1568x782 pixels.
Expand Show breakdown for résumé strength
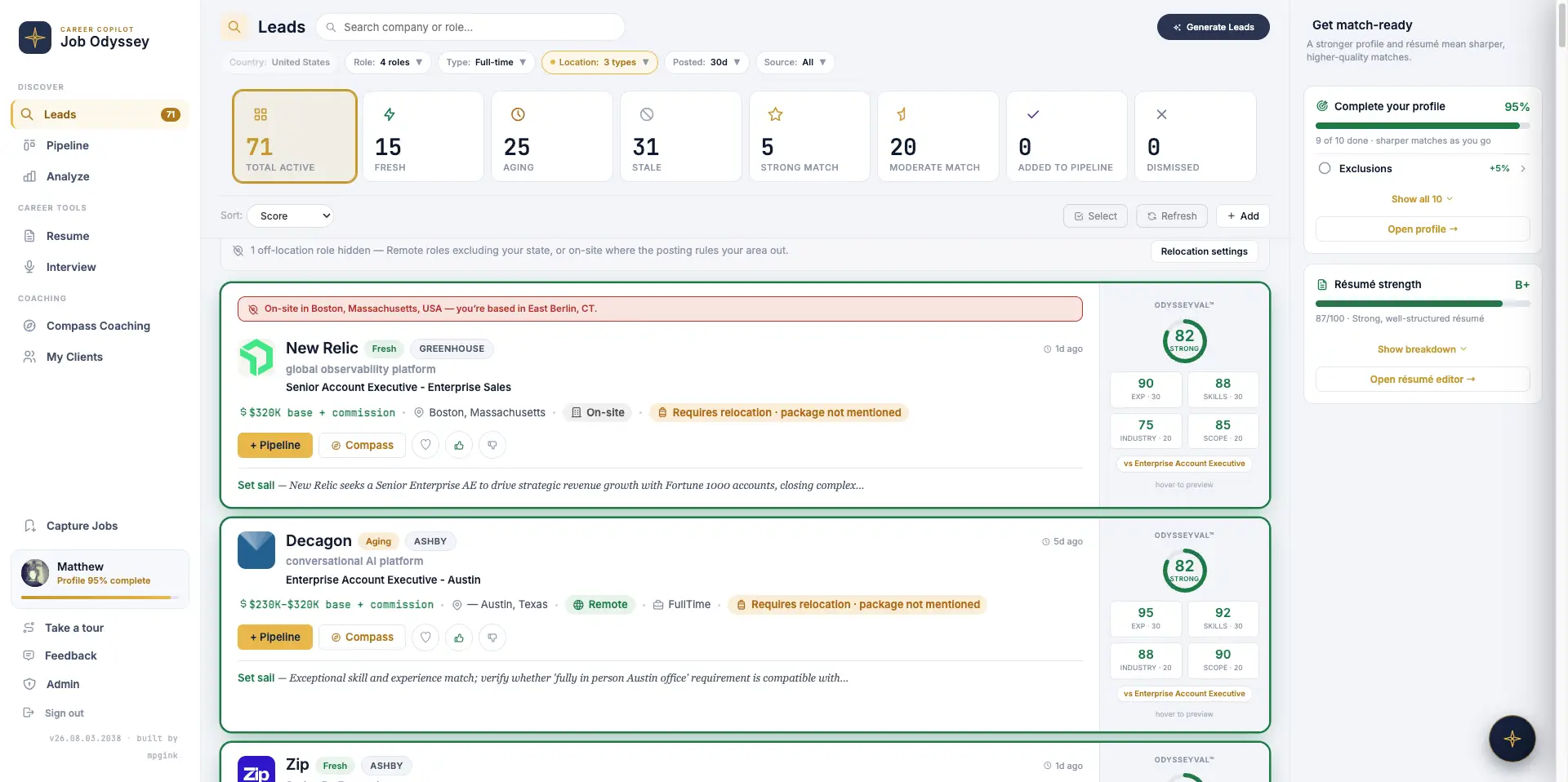point(1423,349)
